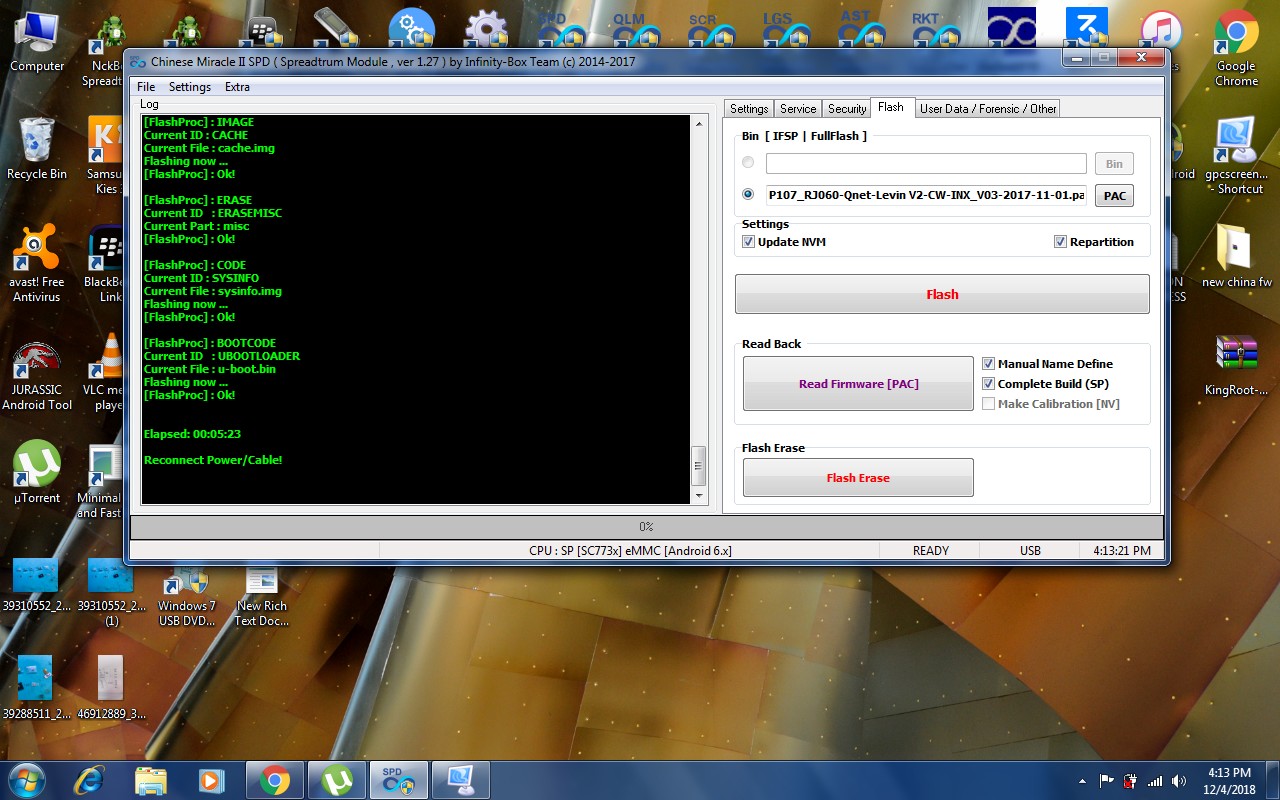Toggle the Update NVM checkbox
The image size is (1280, 800).
(x=748, y=242)
